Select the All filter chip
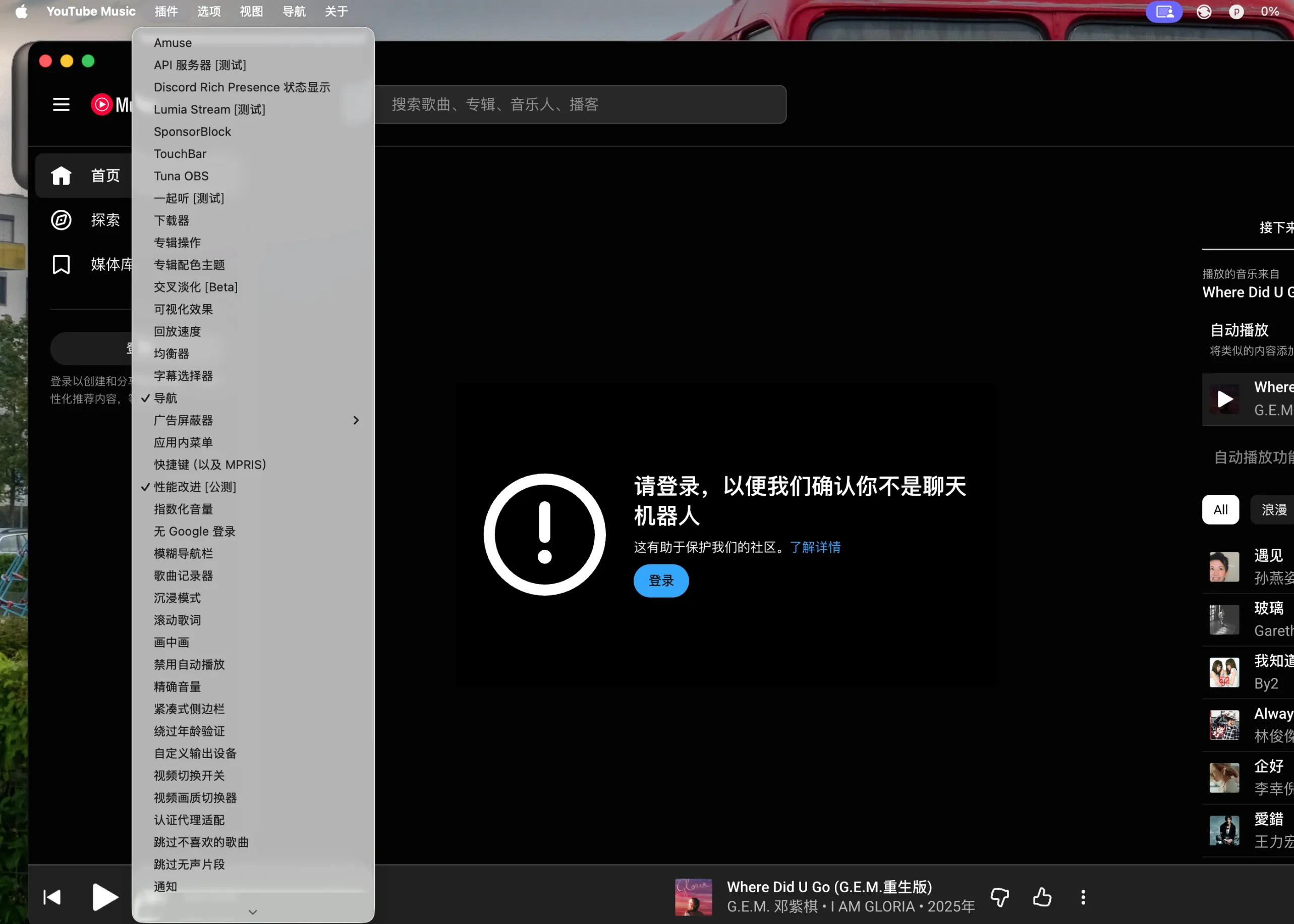The height and width of the screenshot is (924, 1294). (x=1220, y=510)
